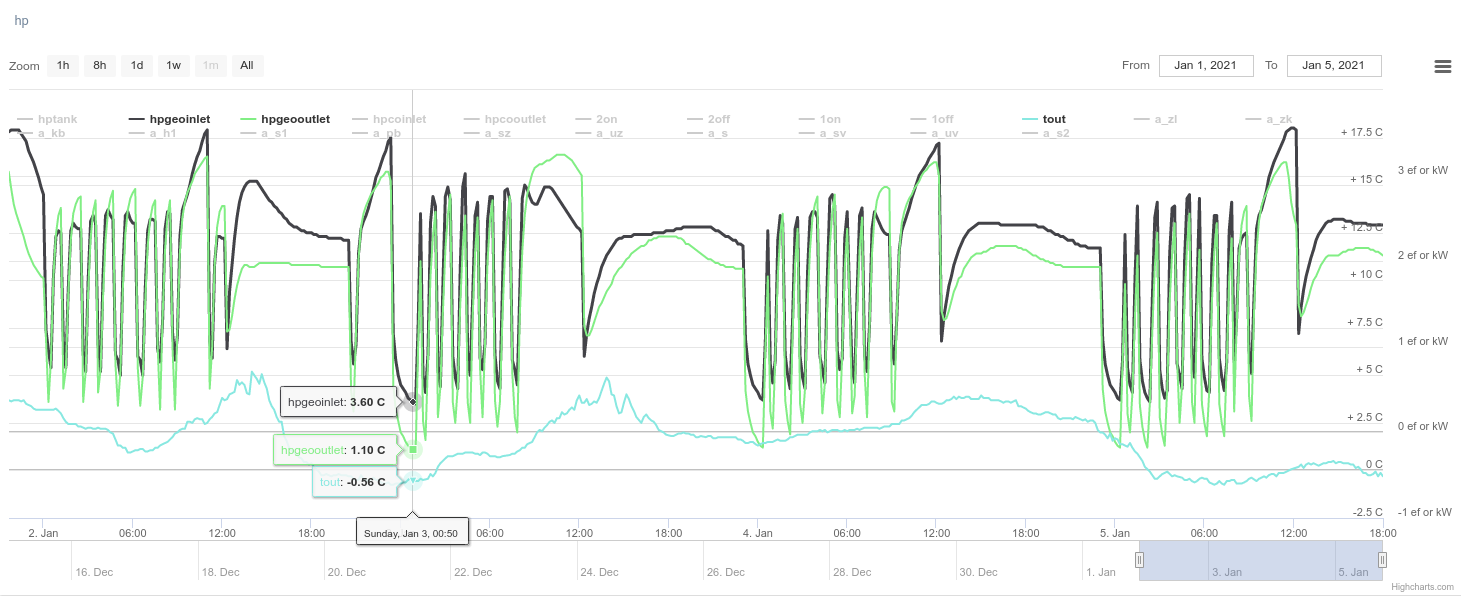Hide the hpgeooutlet series

pos(285,119)
